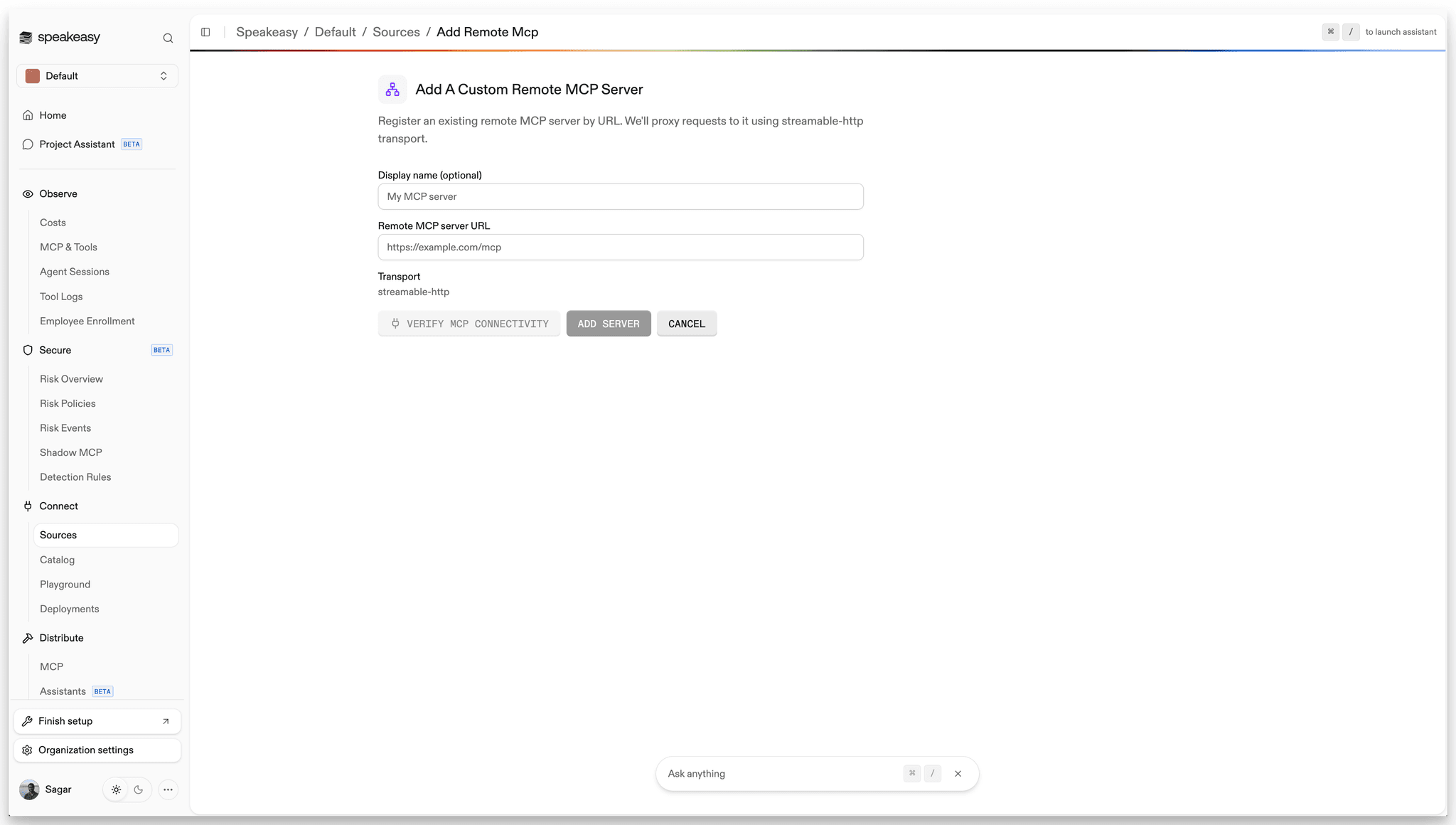This screenshot has height=825, width=1456.
Task: Click the Add Server button
Action: coord(609,324)
